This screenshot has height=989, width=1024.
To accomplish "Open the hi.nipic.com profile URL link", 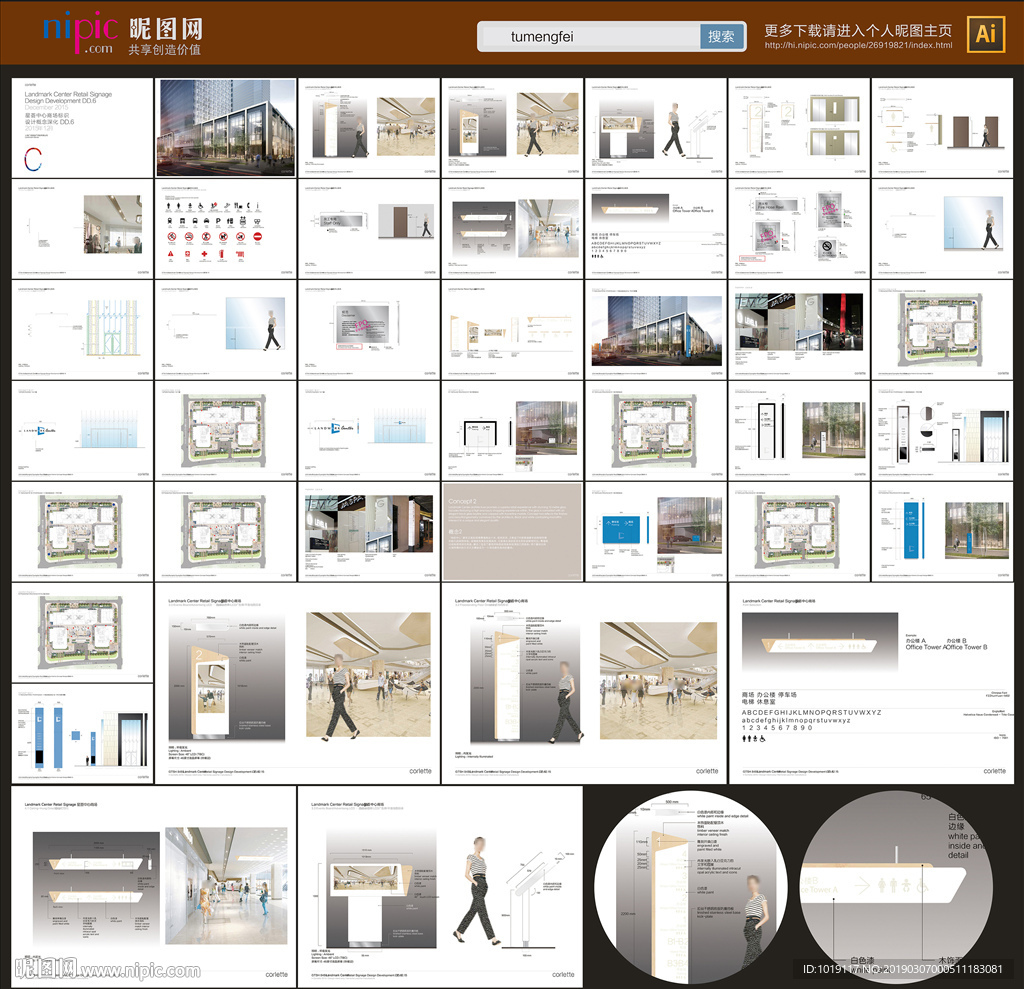I will (858, 46).
